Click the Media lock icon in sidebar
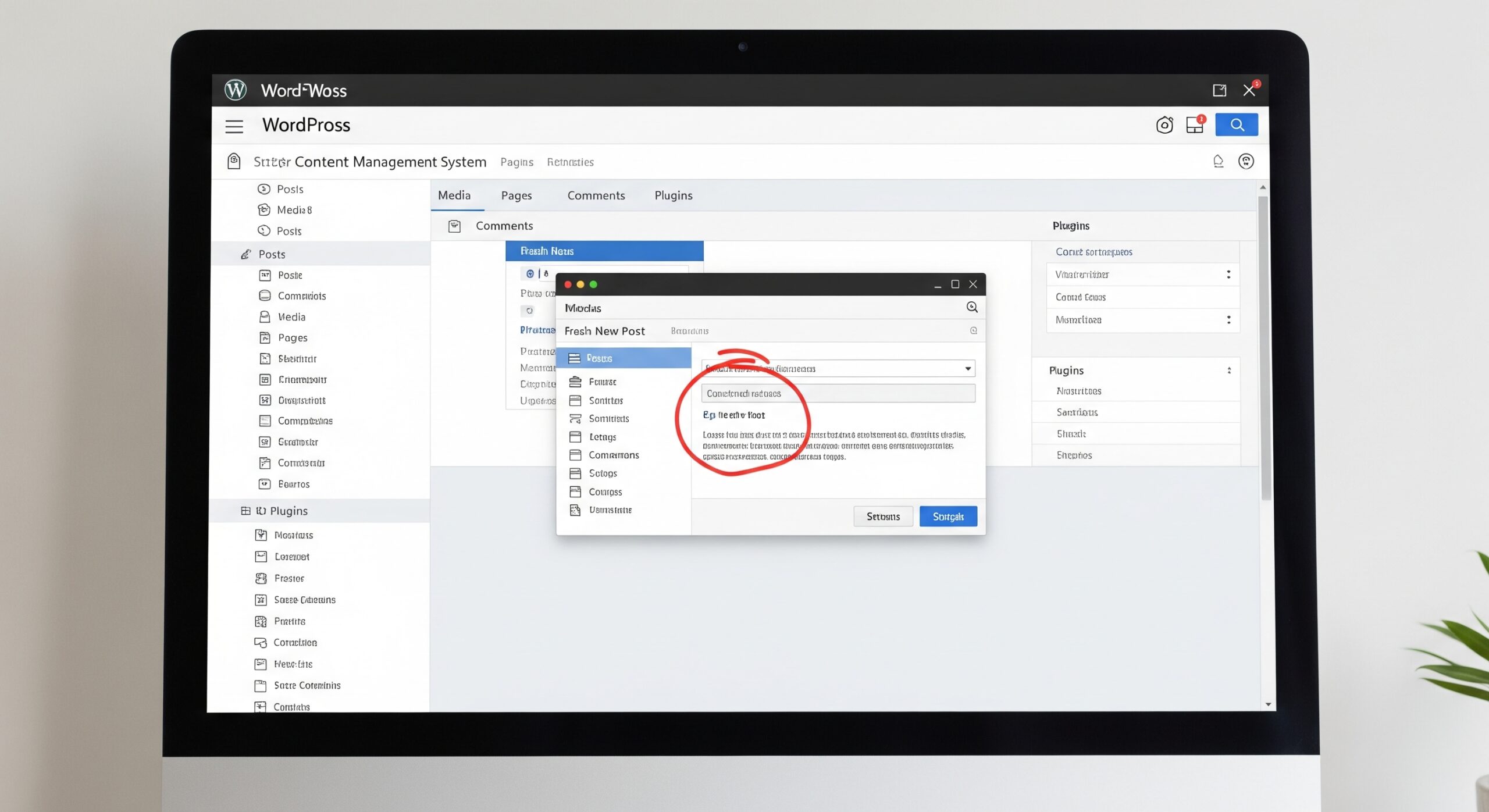The image size is (1489, 812). (265, 316)
